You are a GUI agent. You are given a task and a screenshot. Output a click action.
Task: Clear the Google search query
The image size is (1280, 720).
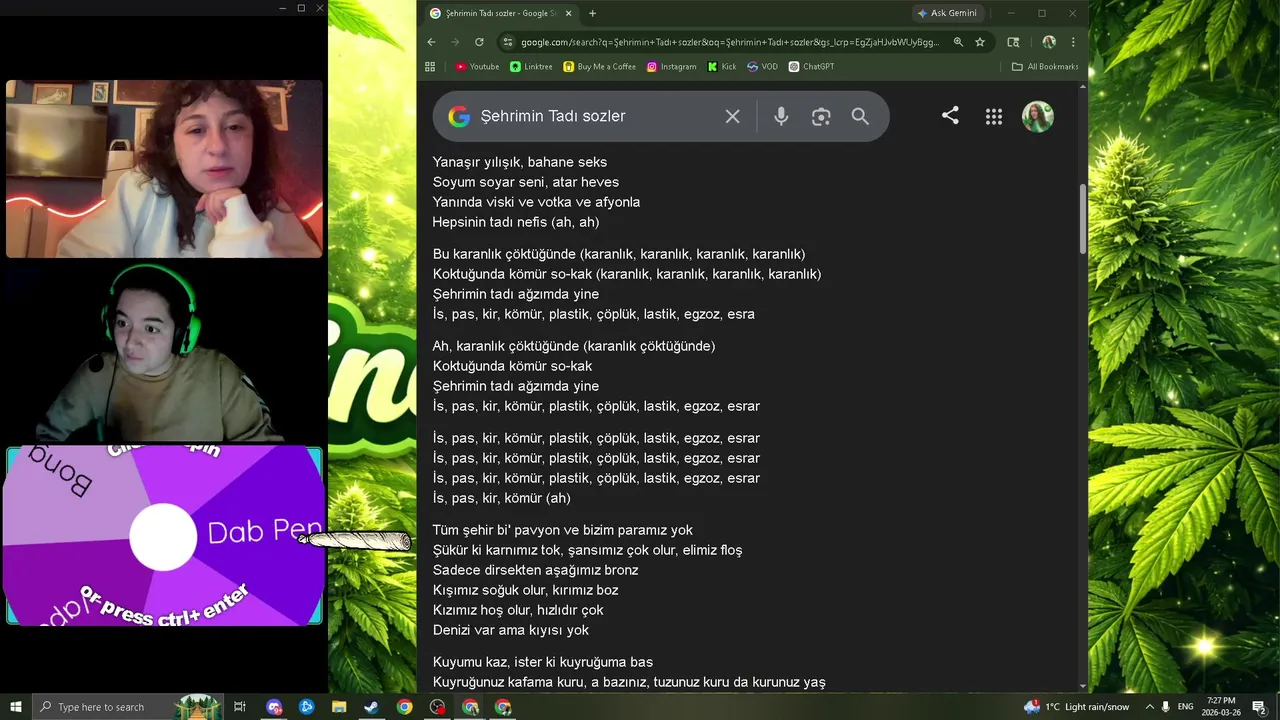[732, 116]
